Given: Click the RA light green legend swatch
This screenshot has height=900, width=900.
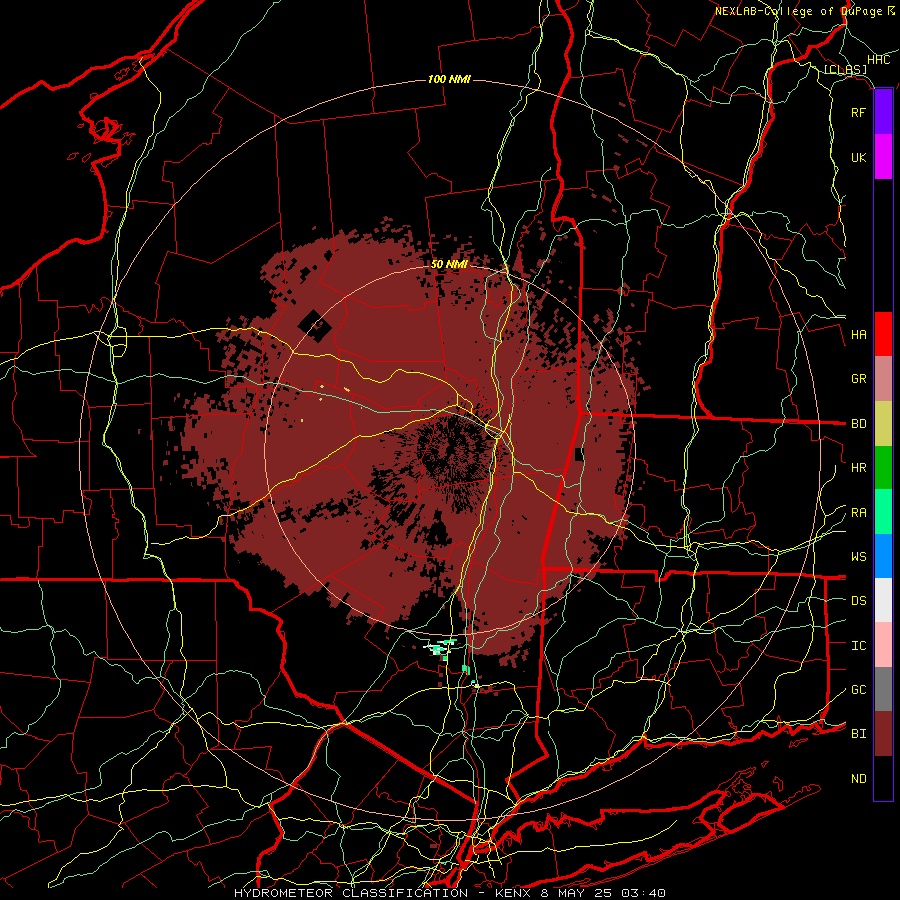Looking at the screenshot, I should click(x=883, y=512).
